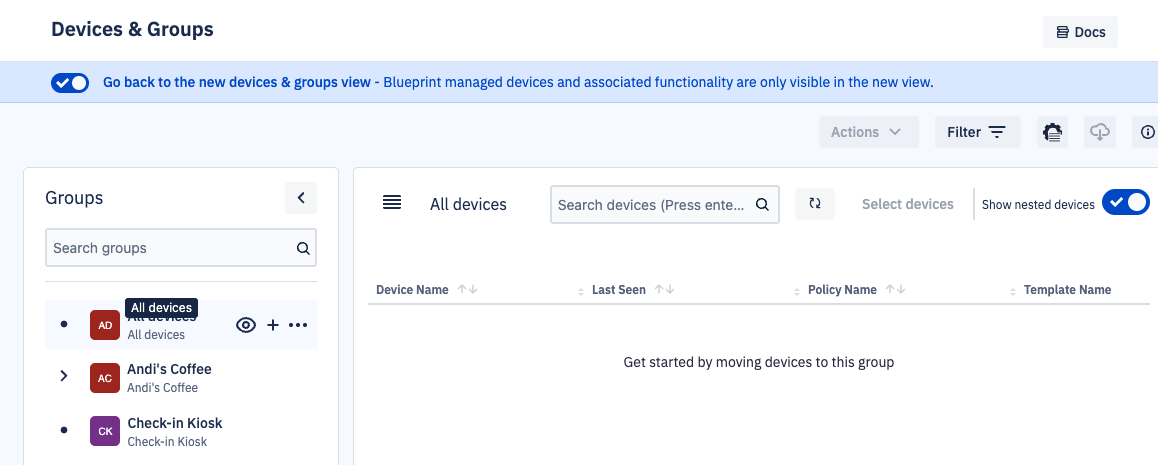Sort by Device Name column
The image size is (1158, 465).
tap(467, 290)
